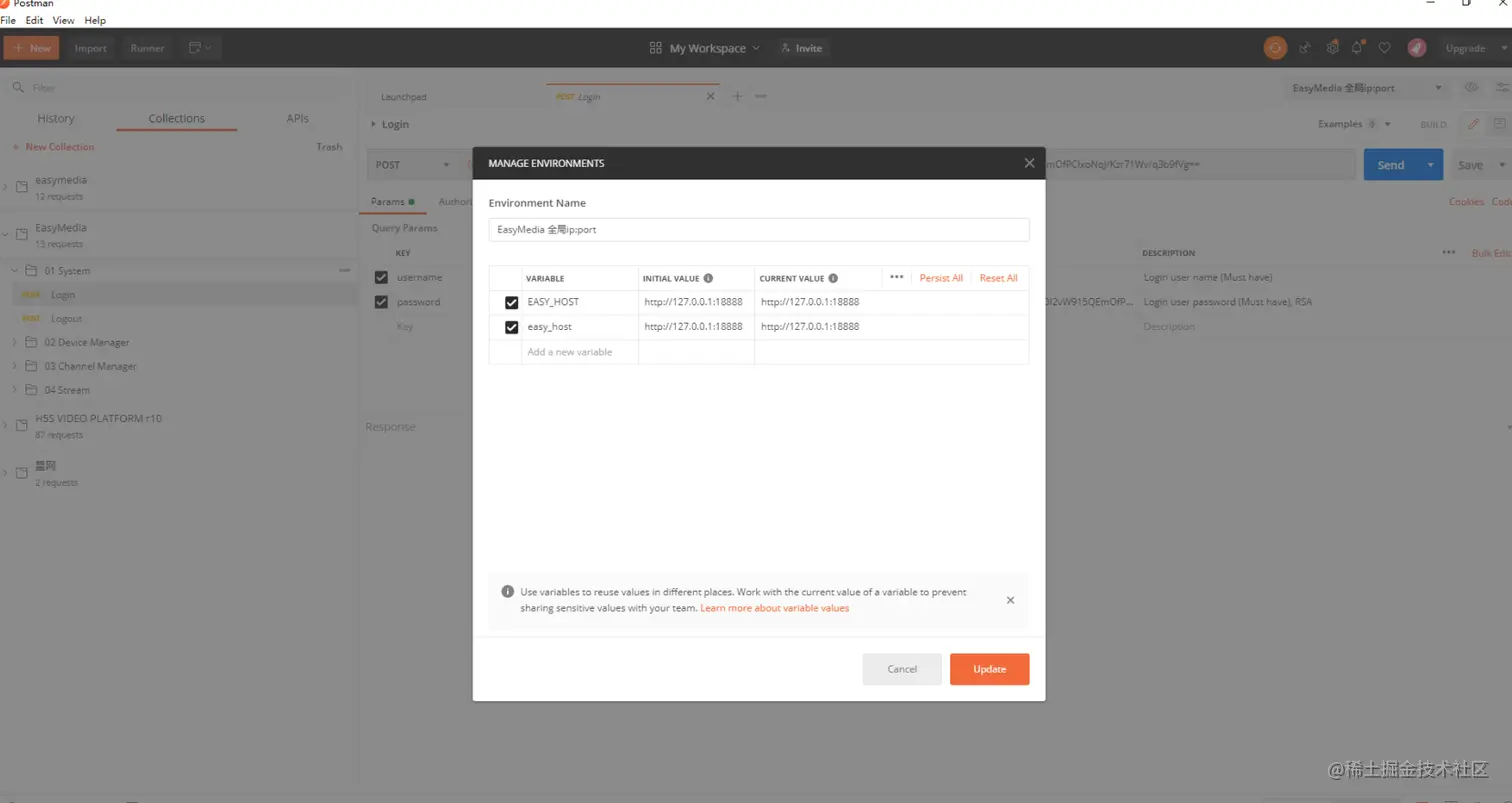
Task: Open the File menu
Action: click(8, 20)
